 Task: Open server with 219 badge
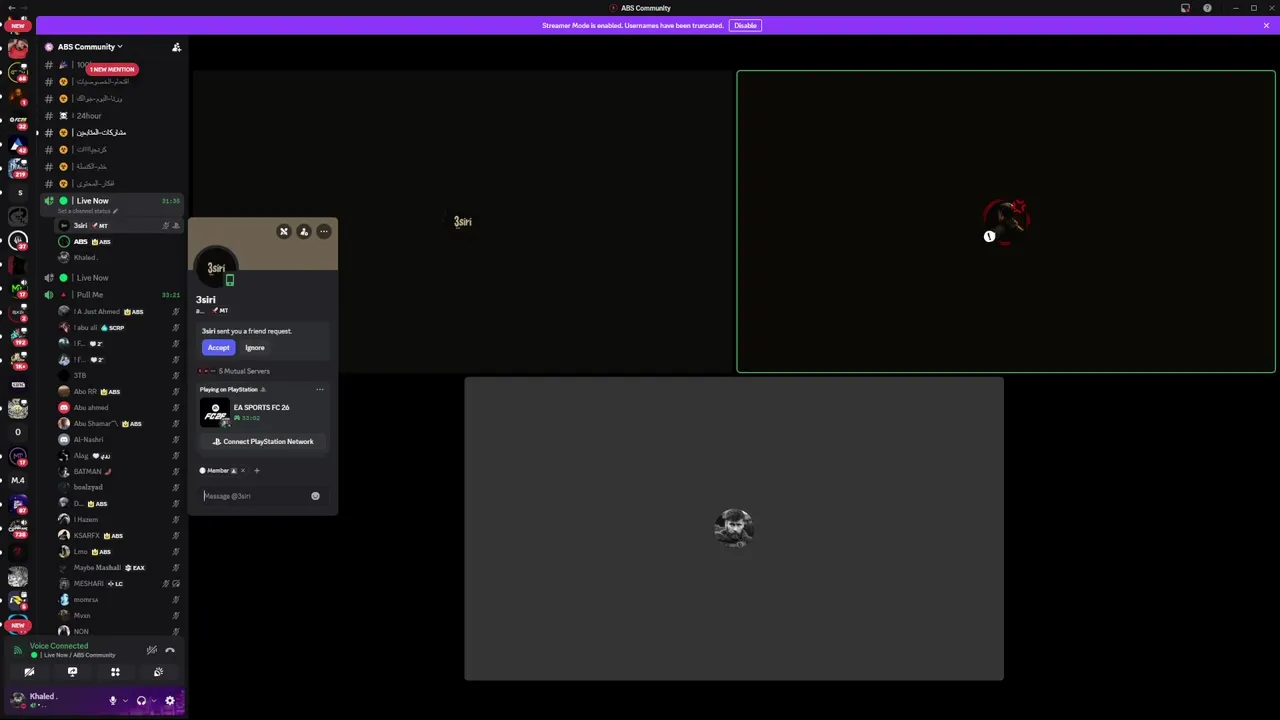click(x=17, y=167)
